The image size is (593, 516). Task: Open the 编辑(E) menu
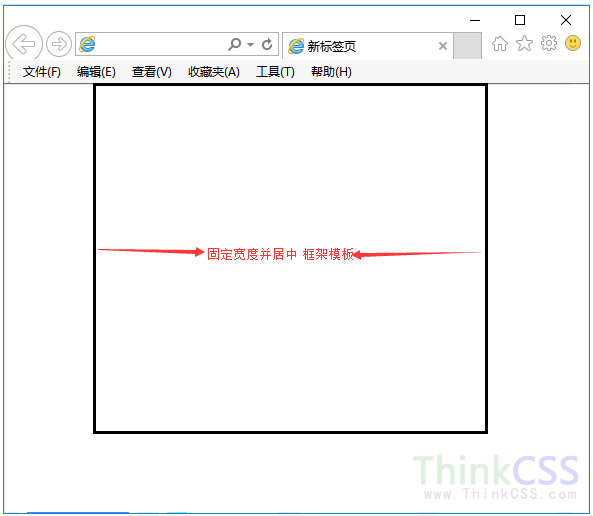pos(96,71)
